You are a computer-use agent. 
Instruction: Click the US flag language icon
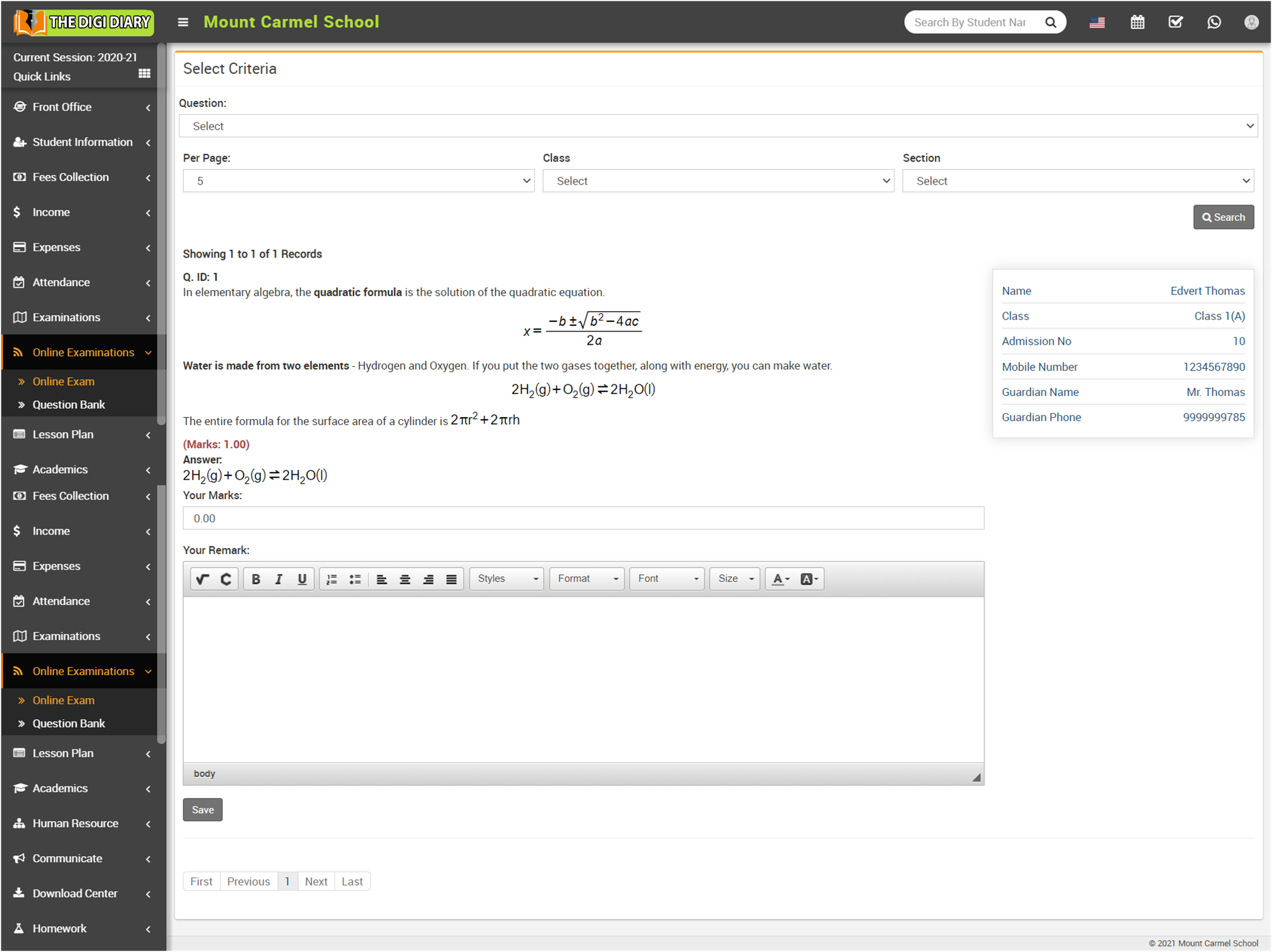1097,22
